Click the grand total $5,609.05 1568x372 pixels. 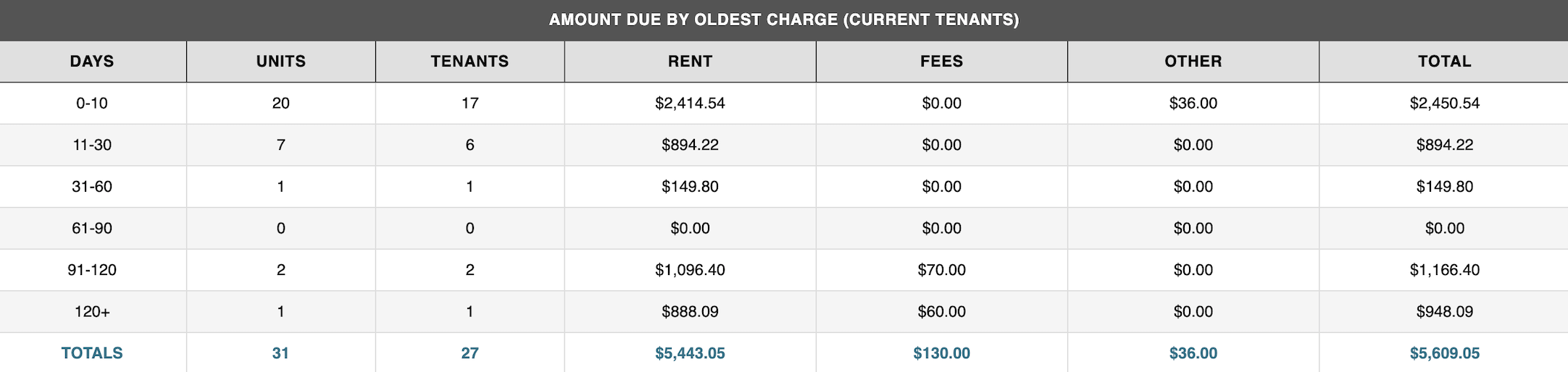pyautogui.click(x=1444, y=353)
